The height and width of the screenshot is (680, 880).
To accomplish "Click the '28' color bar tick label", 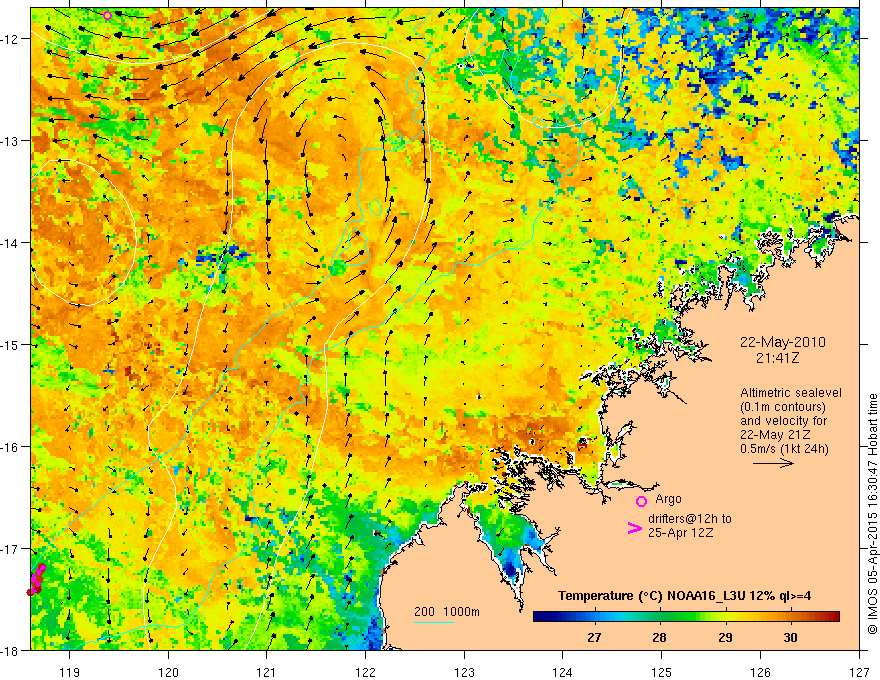I will click(x=659, y=637).
